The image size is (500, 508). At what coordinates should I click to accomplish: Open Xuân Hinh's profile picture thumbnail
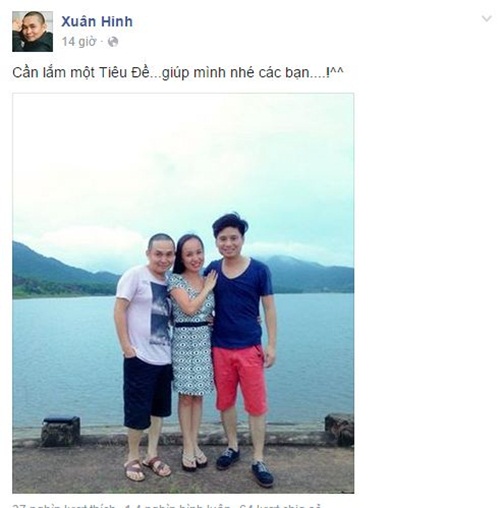(32, 31)
